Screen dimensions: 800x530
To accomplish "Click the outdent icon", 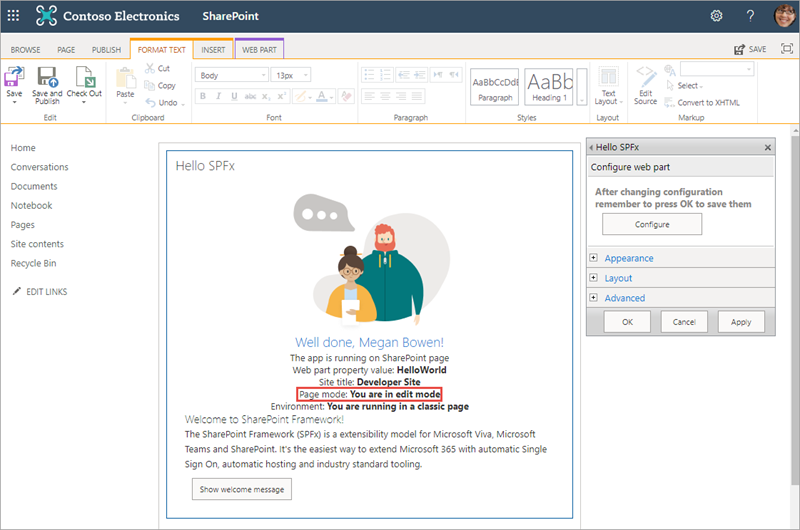I will click(404, 75).
